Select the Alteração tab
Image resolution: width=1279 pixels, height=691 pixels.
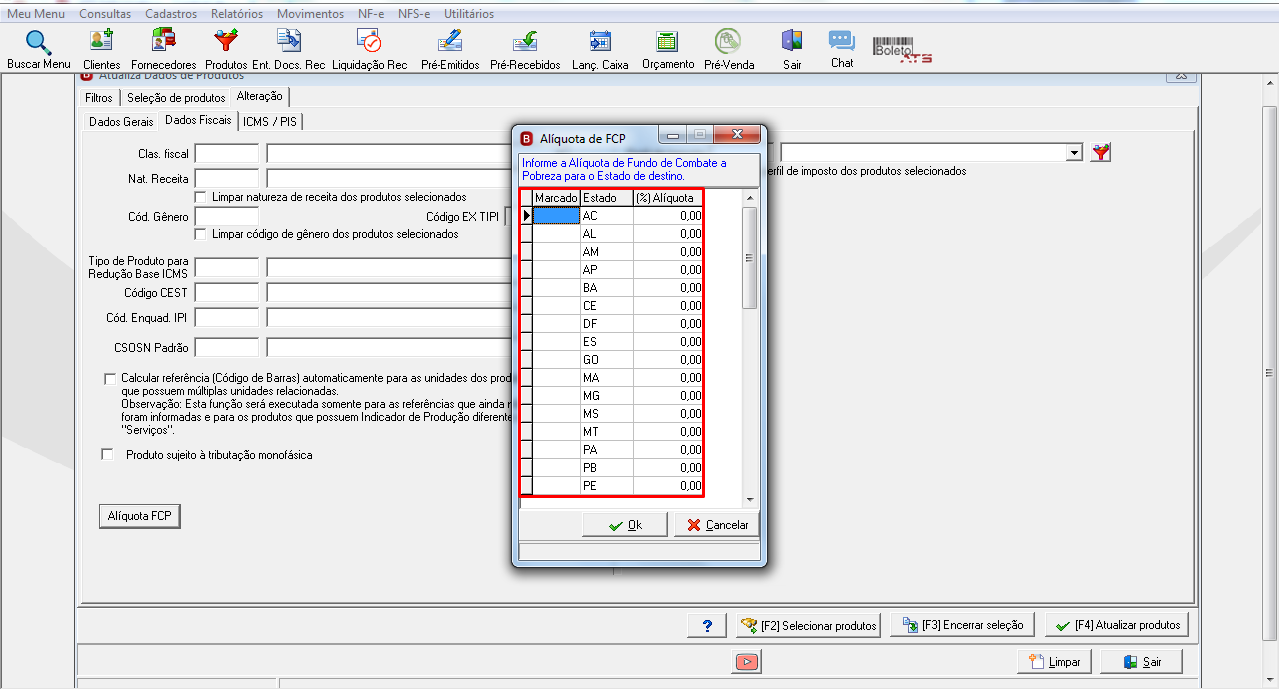pos(260,97)
